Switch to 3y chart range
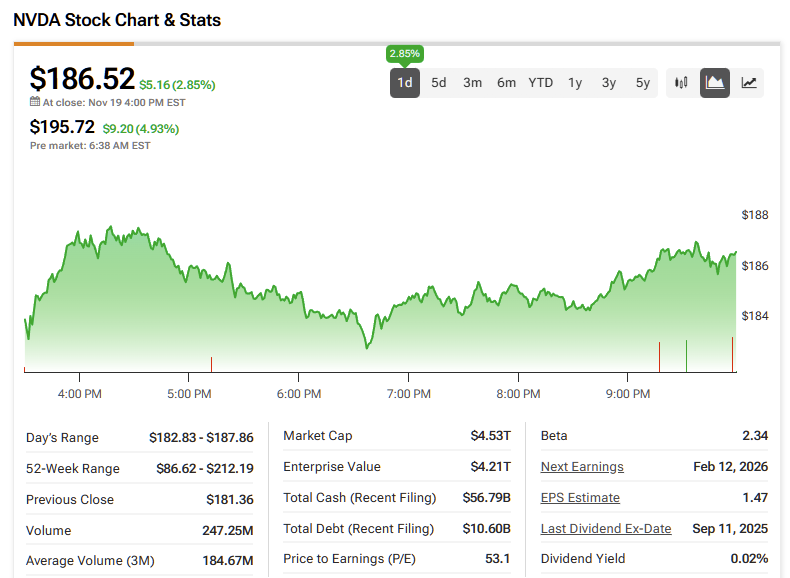 coord(609,83)
